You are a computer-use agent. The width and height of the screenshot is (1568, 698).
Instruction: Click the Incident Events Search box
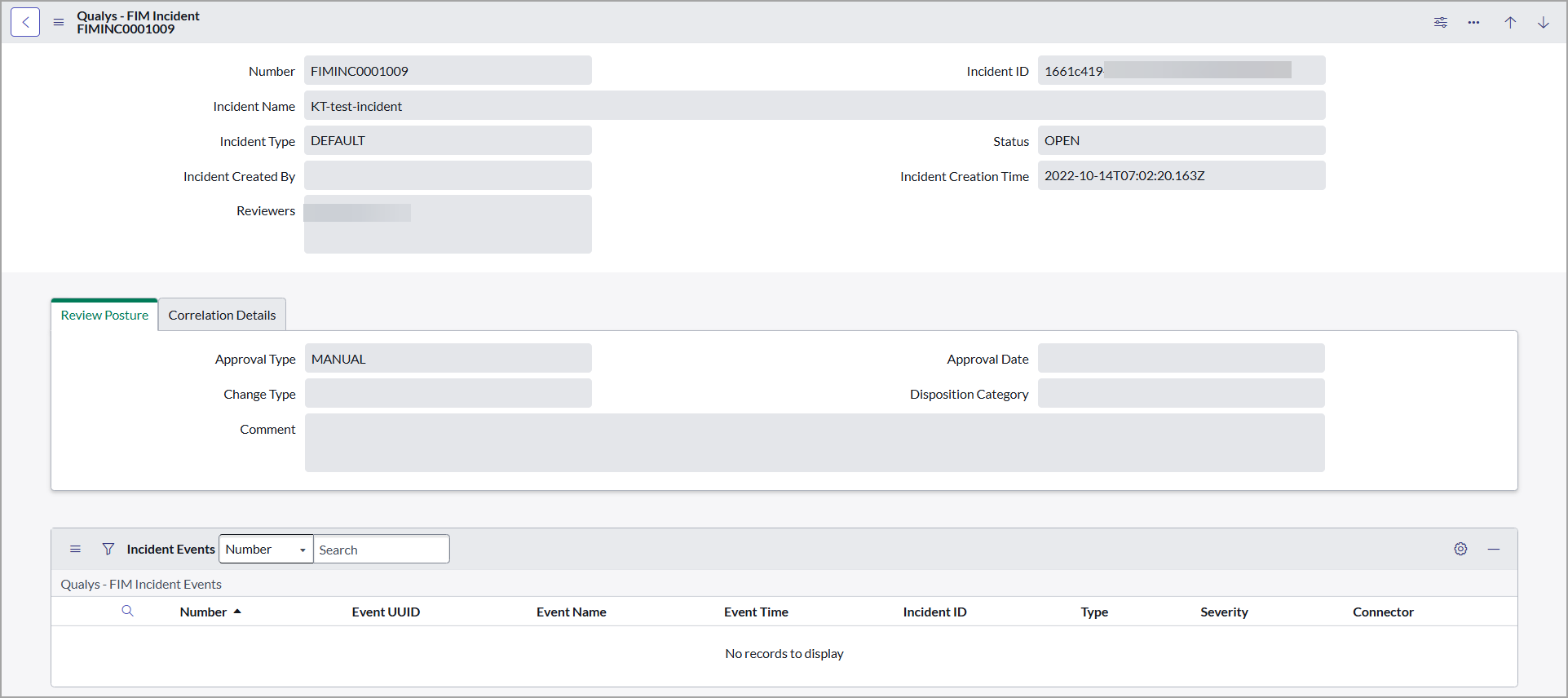click(x=381, y=549)
